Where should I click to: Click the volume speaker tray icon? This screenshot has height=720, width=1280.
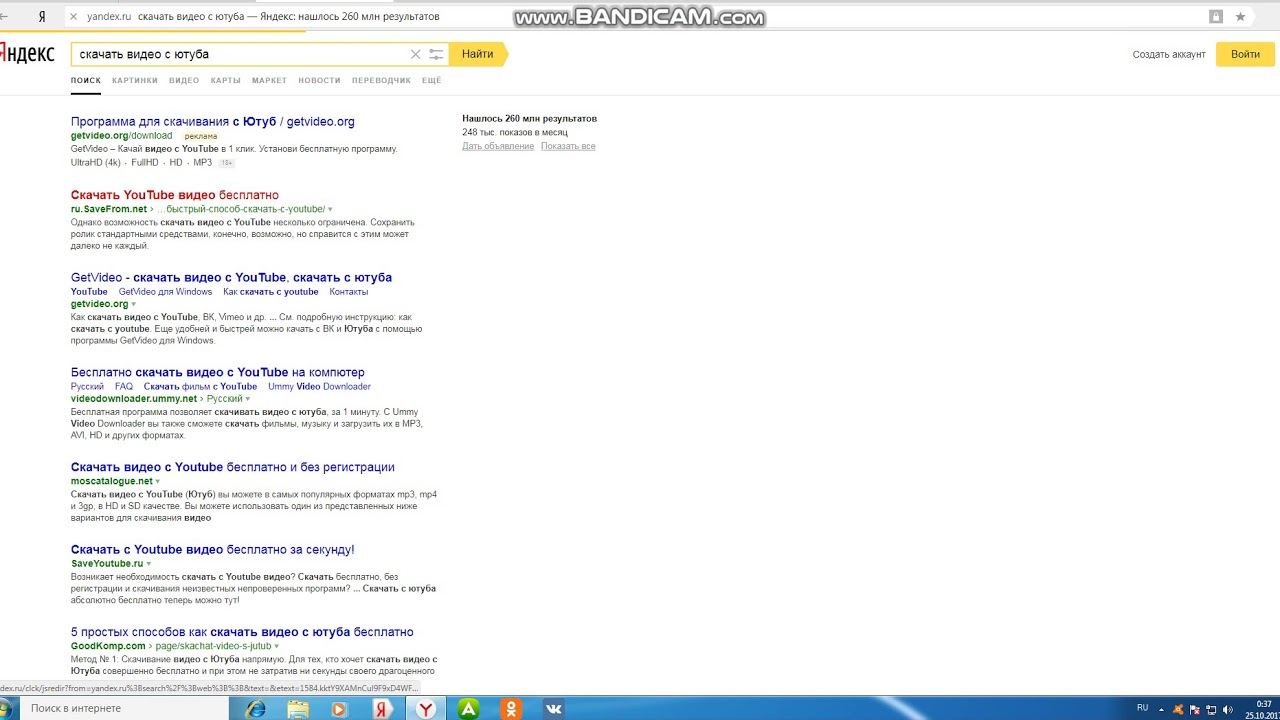[1228, 709]
